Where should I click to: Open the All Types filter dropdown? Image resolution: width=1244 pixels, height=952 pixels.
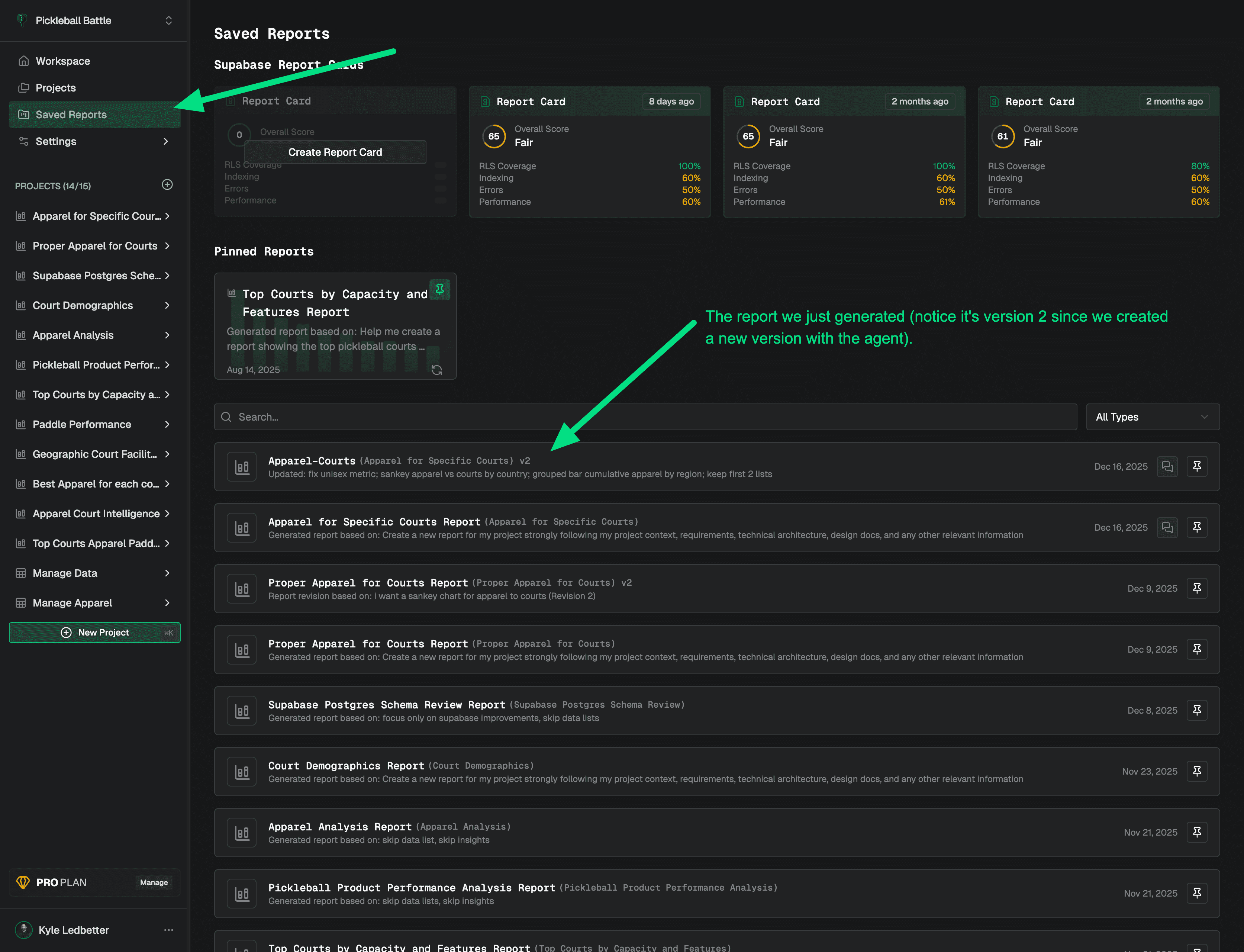click(x=1152, y=417)
